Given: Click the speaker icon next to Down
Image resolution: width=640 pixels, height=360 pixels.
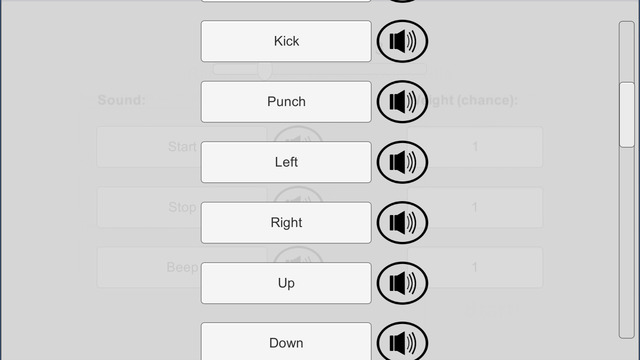Looking at the screenshot, I should [x=402, y=341].
